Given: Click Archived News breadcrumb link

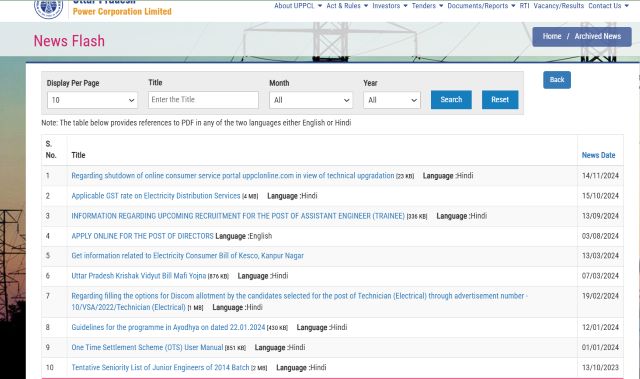Looking at the screenshot, I should (598, 36).
